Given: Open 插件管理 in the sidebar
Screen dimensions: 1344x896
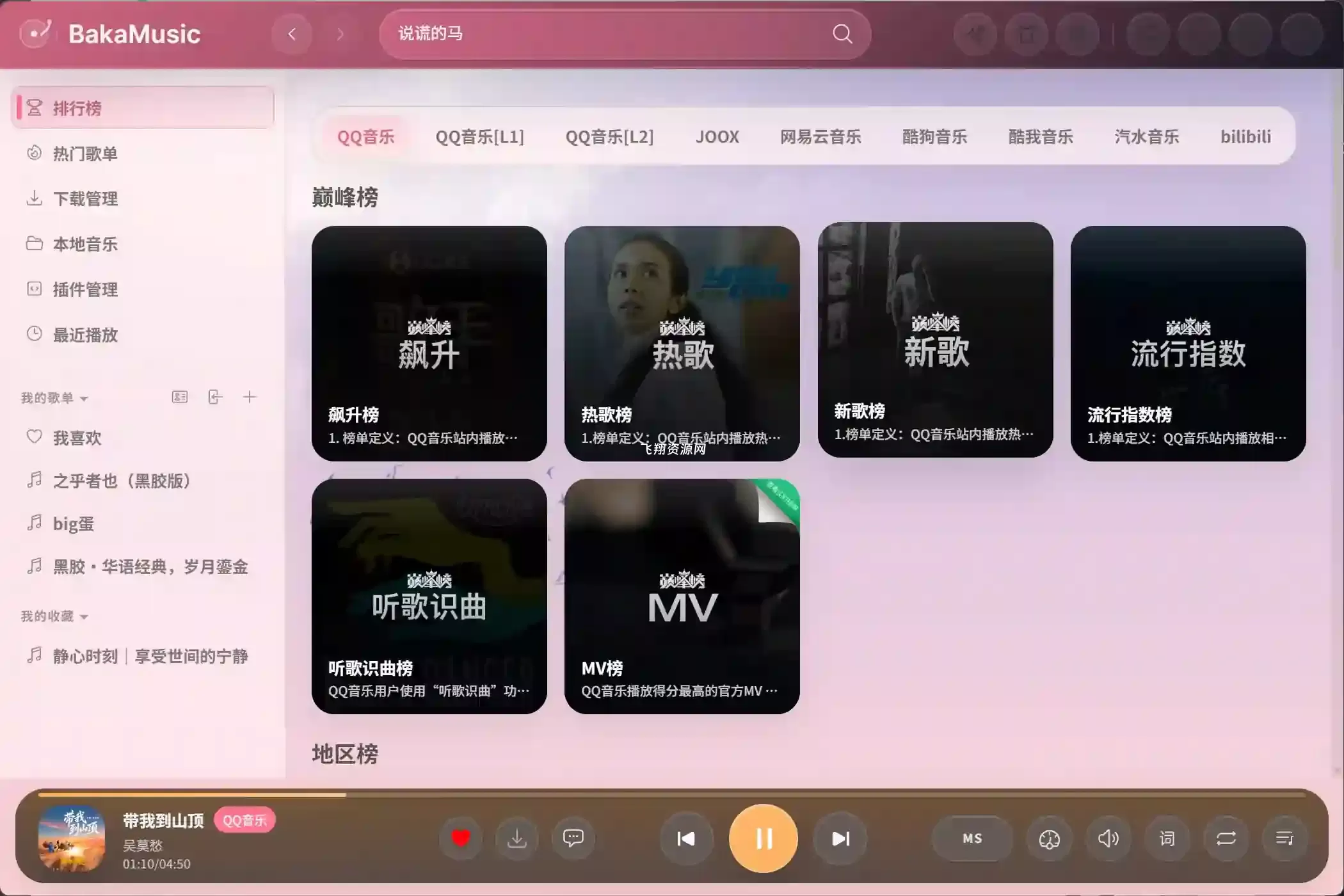Looking at the screenshot, I should (x=143, y=289).
